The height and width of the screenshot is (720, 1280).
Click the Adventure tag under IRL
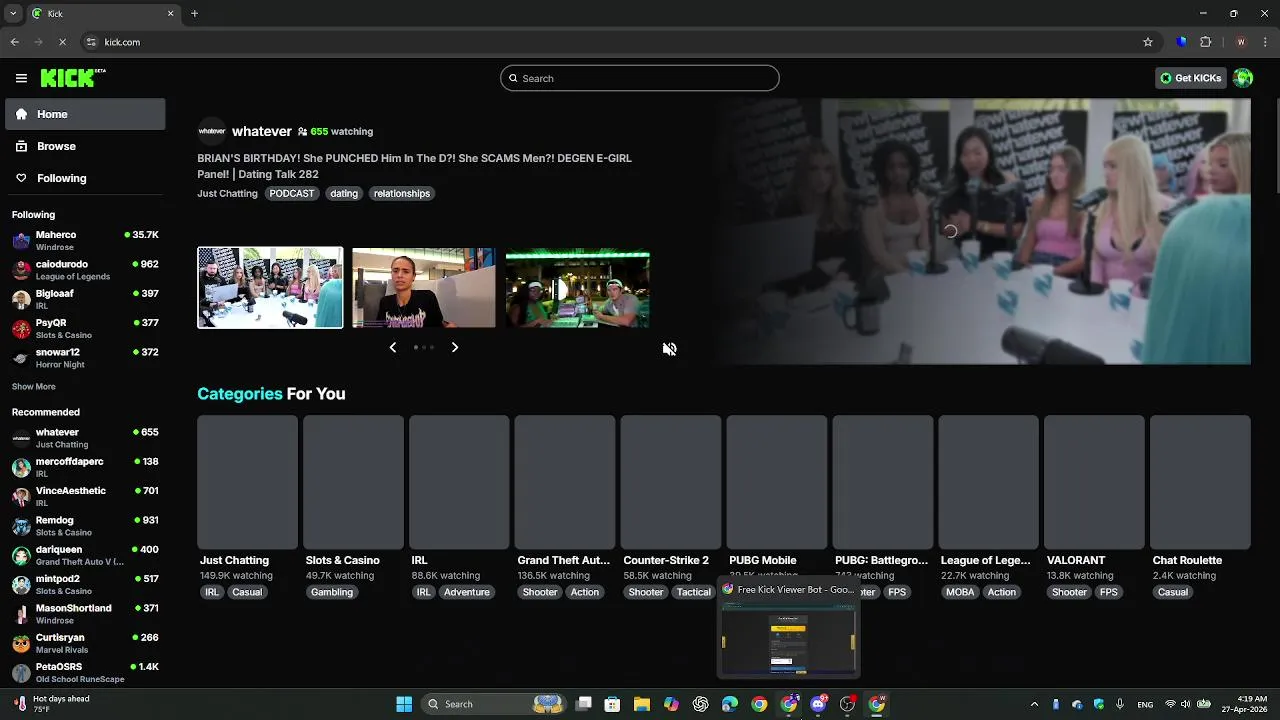[x=467, y=592]
